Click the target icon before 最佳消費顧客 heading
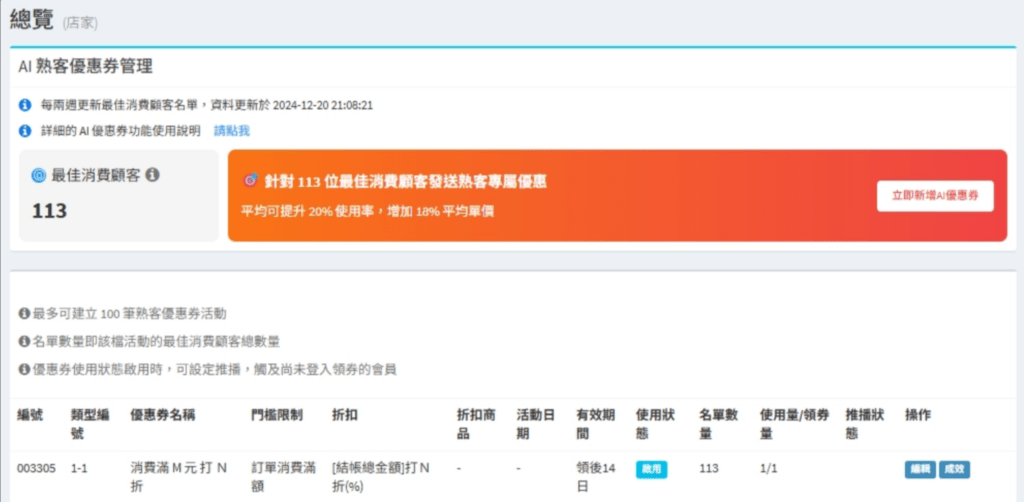 click(39, 175)
